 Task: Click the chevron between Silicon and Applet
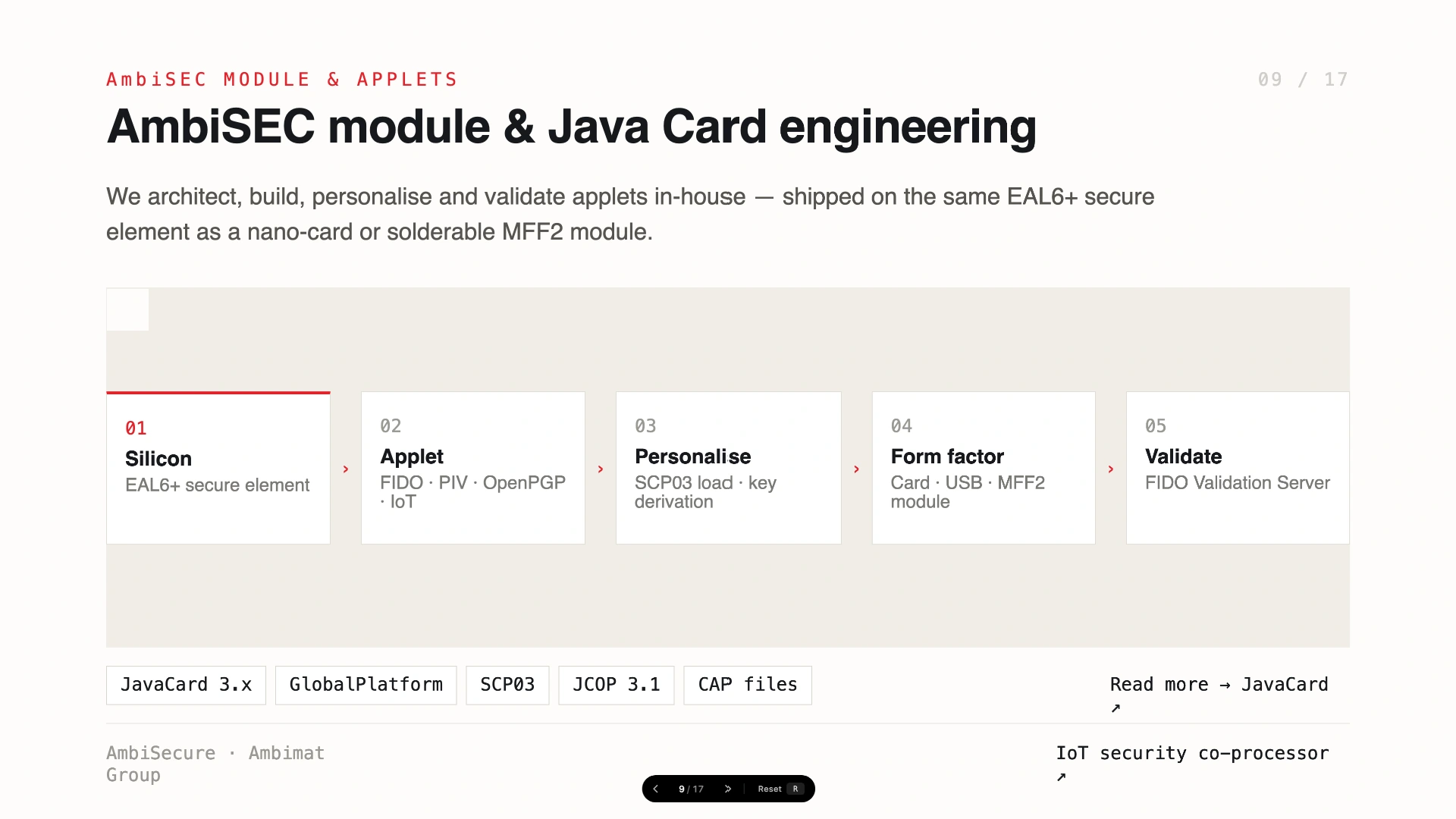coord(346,469)
